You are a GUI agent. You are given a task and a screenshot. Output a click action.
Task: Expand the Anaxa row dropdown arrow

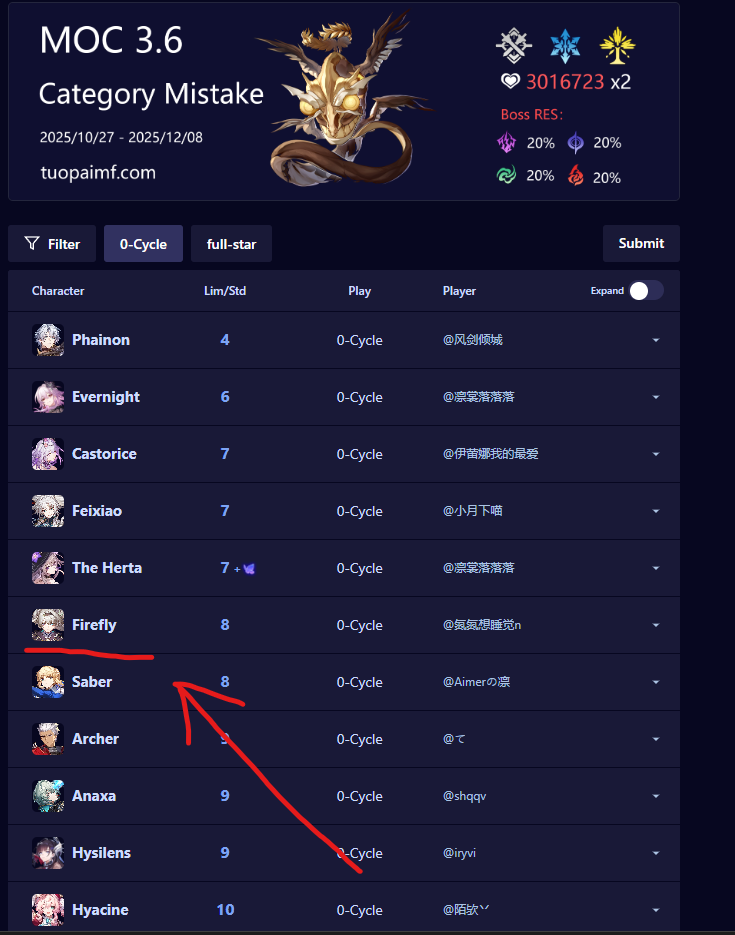[656, 796]
